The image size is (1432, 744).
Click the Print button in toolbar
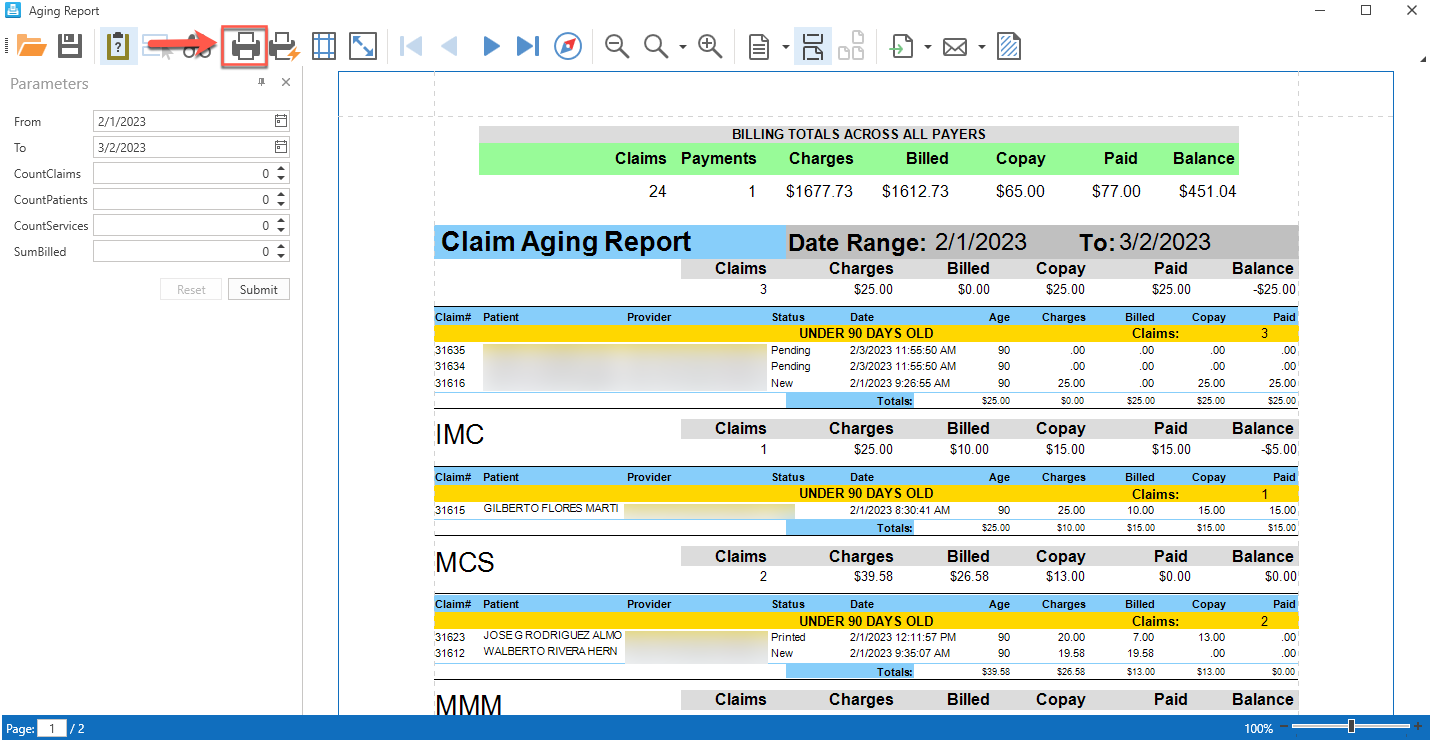(246, 46)
